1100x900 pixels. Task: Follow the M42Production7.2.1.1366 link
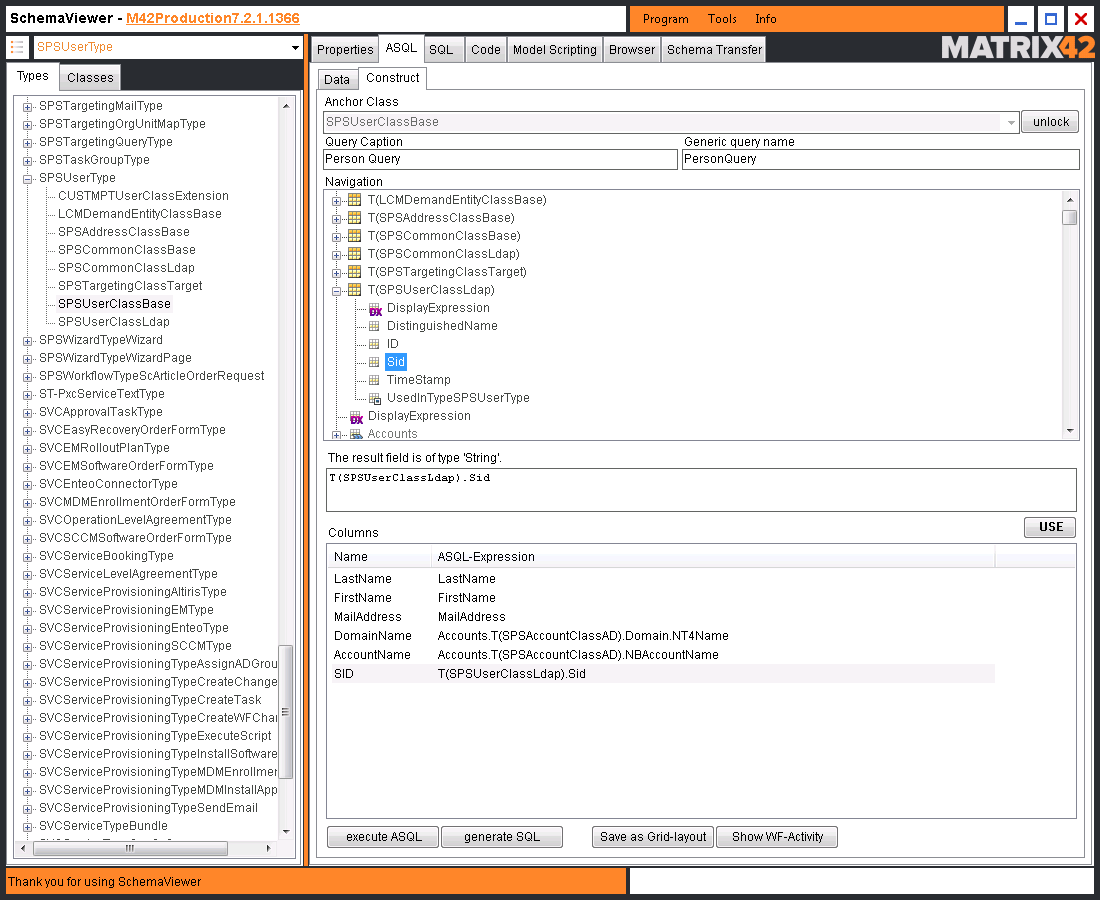[x=213, y=18]
